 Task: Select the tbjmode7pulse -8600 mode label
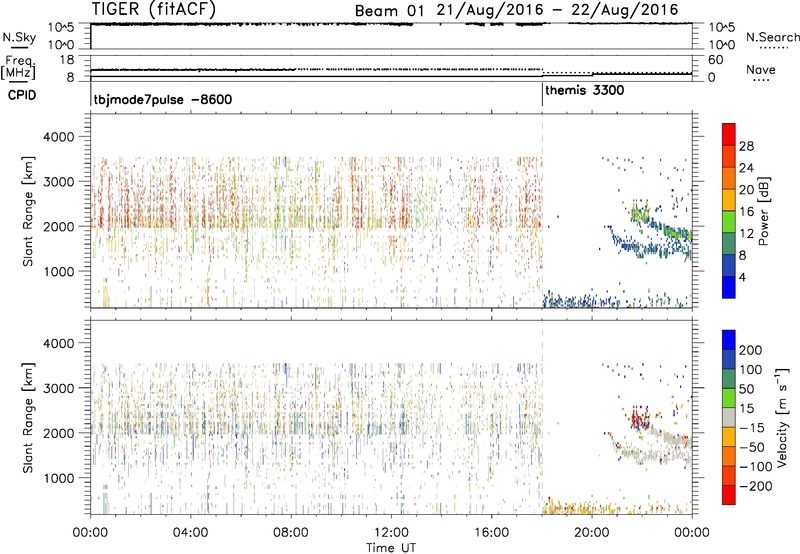pyautogui.click(x=163, y=99)
